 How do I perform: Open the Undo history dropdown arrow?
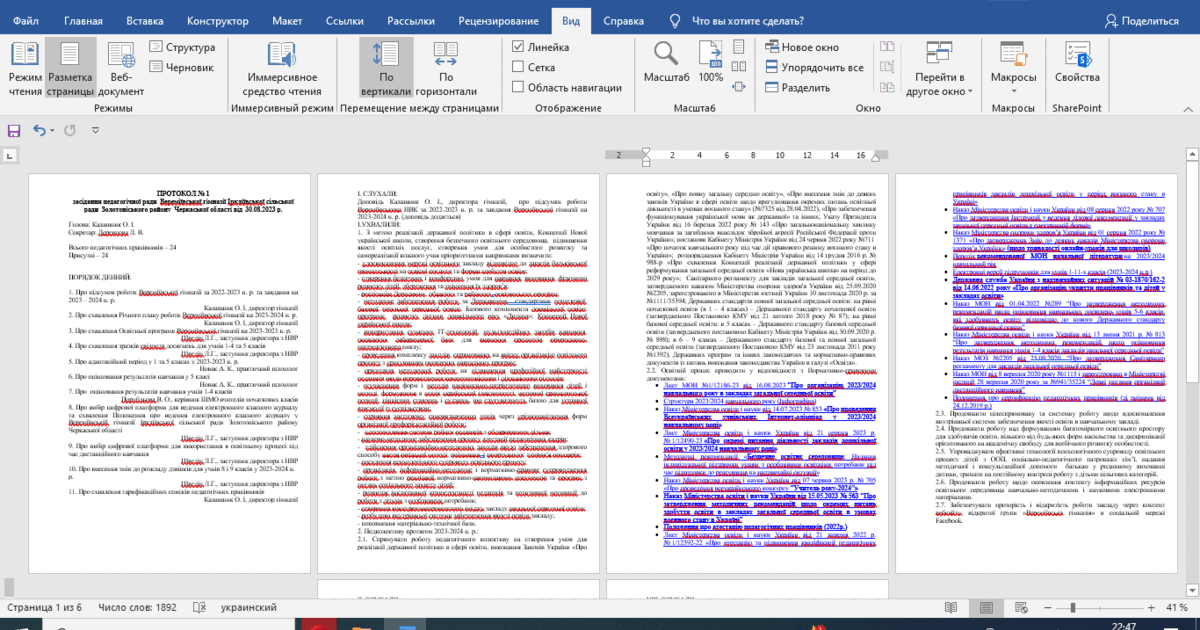[51, 130]
